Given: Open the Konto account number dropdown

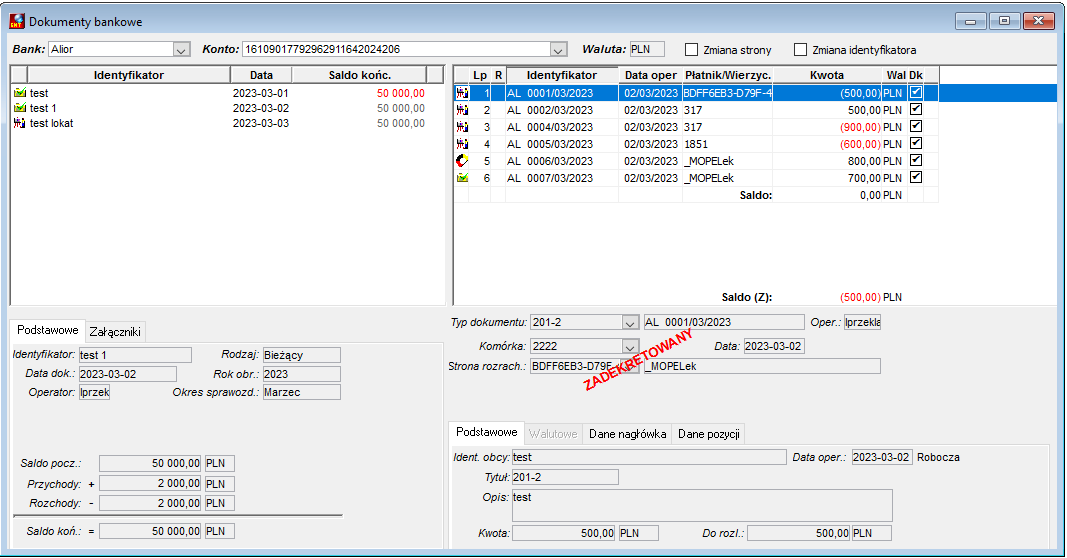Looking at the screenshot, I should coord(558,50).
